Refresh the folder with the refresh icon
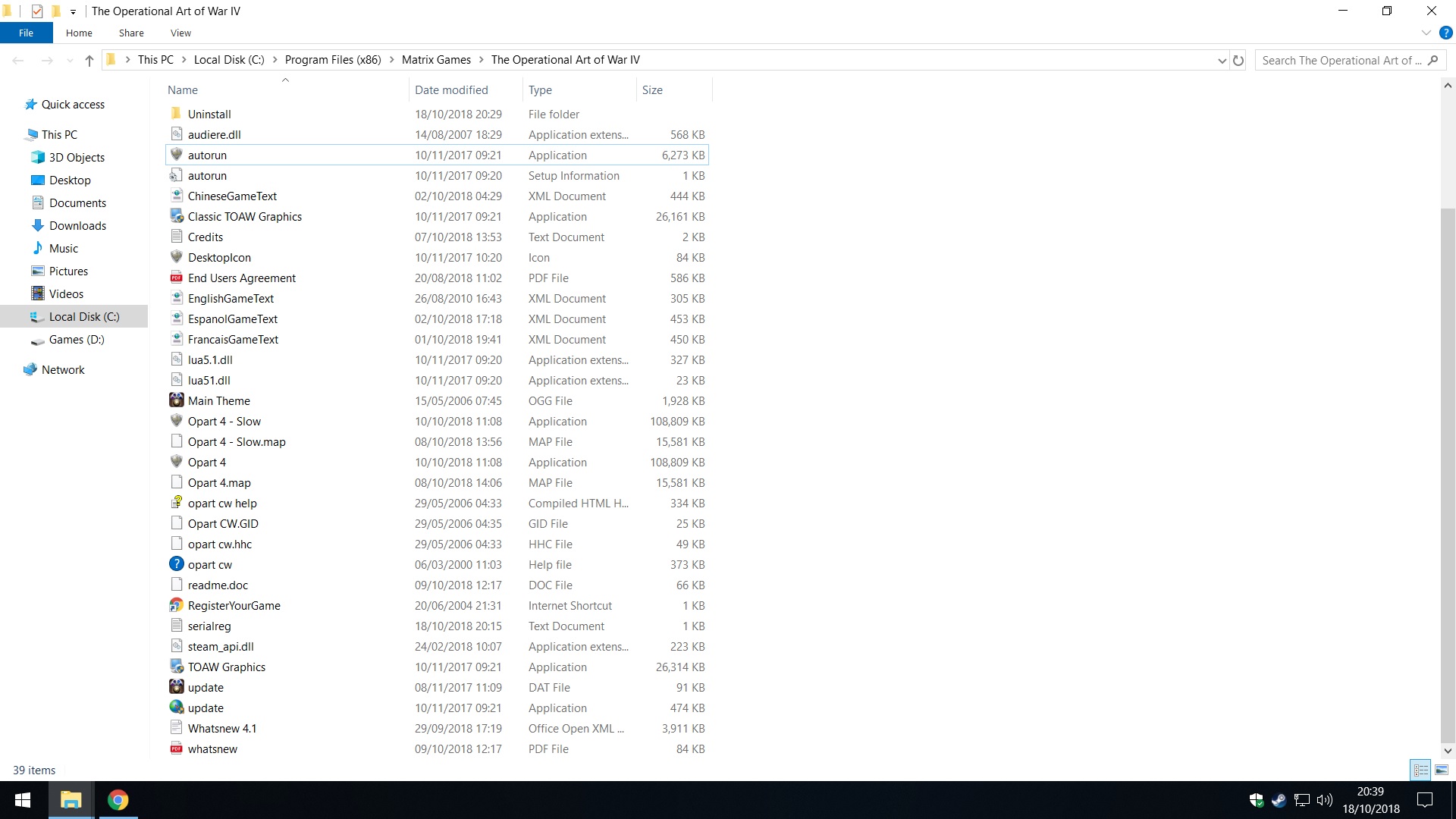Image resolution: width=1456 pixels, height=819 pixels. 1238,60
